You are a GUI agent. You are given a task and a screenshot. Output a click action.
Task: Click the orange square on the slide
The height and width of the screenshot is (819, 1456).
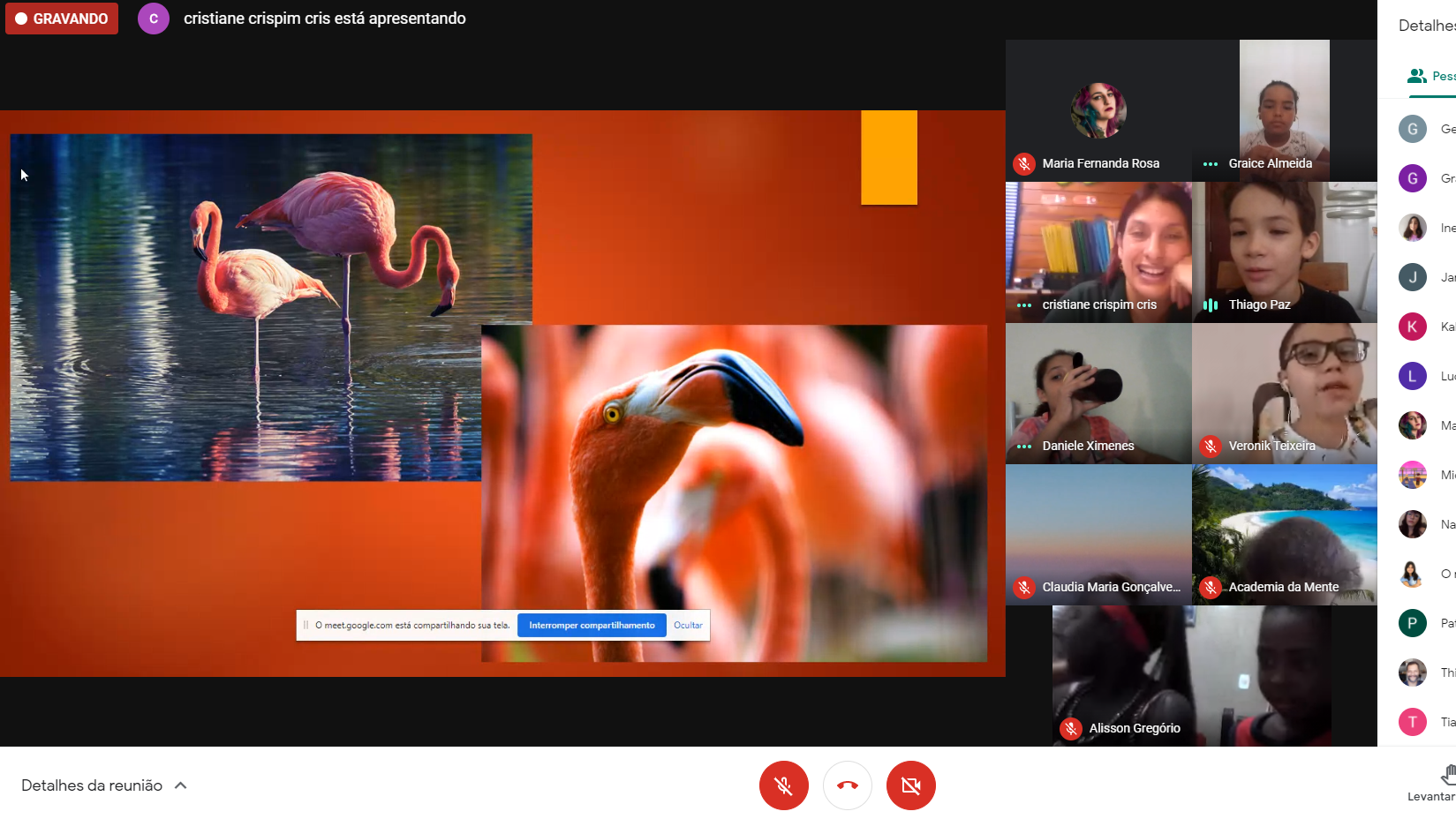point(889,157)
